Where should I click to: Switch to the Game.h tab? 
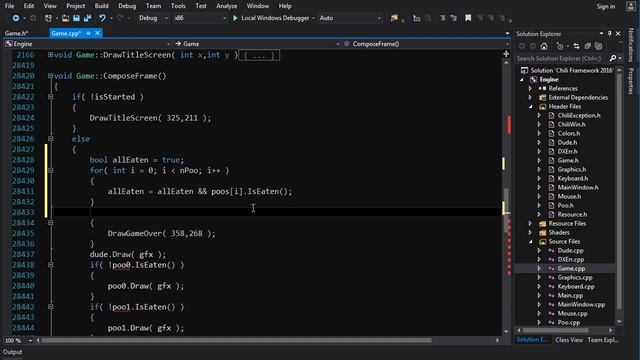(x=16, y=33)
